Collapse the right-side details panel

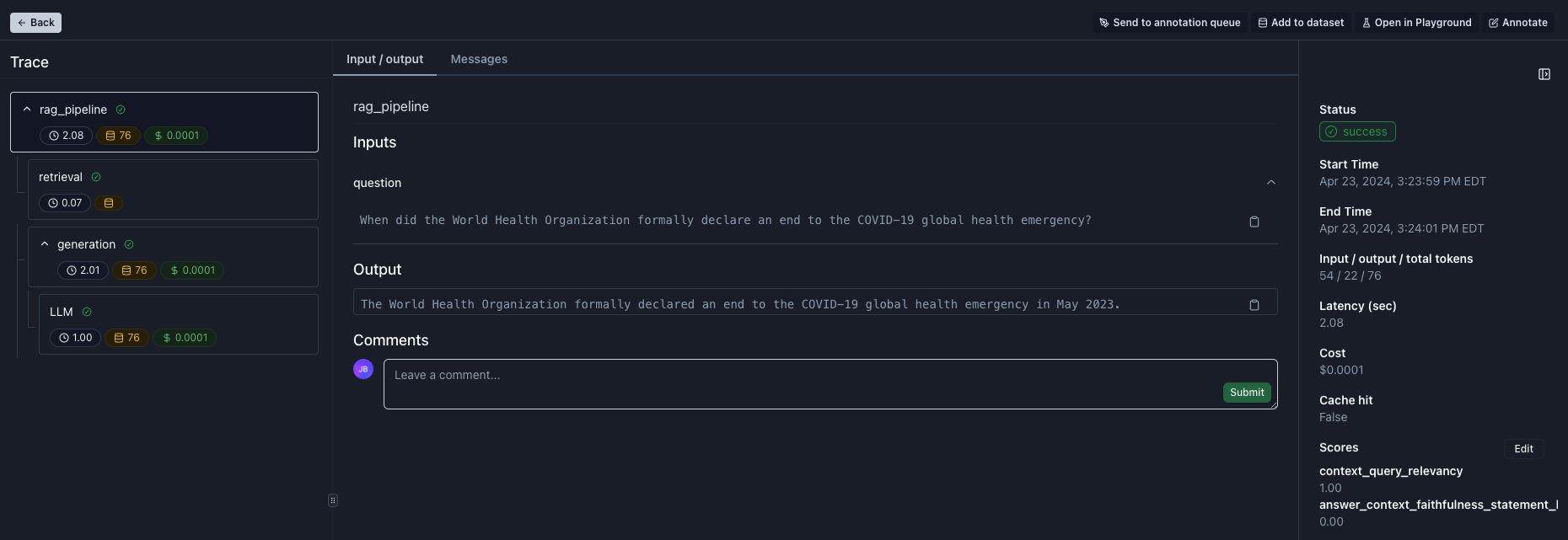[1544, 74]
